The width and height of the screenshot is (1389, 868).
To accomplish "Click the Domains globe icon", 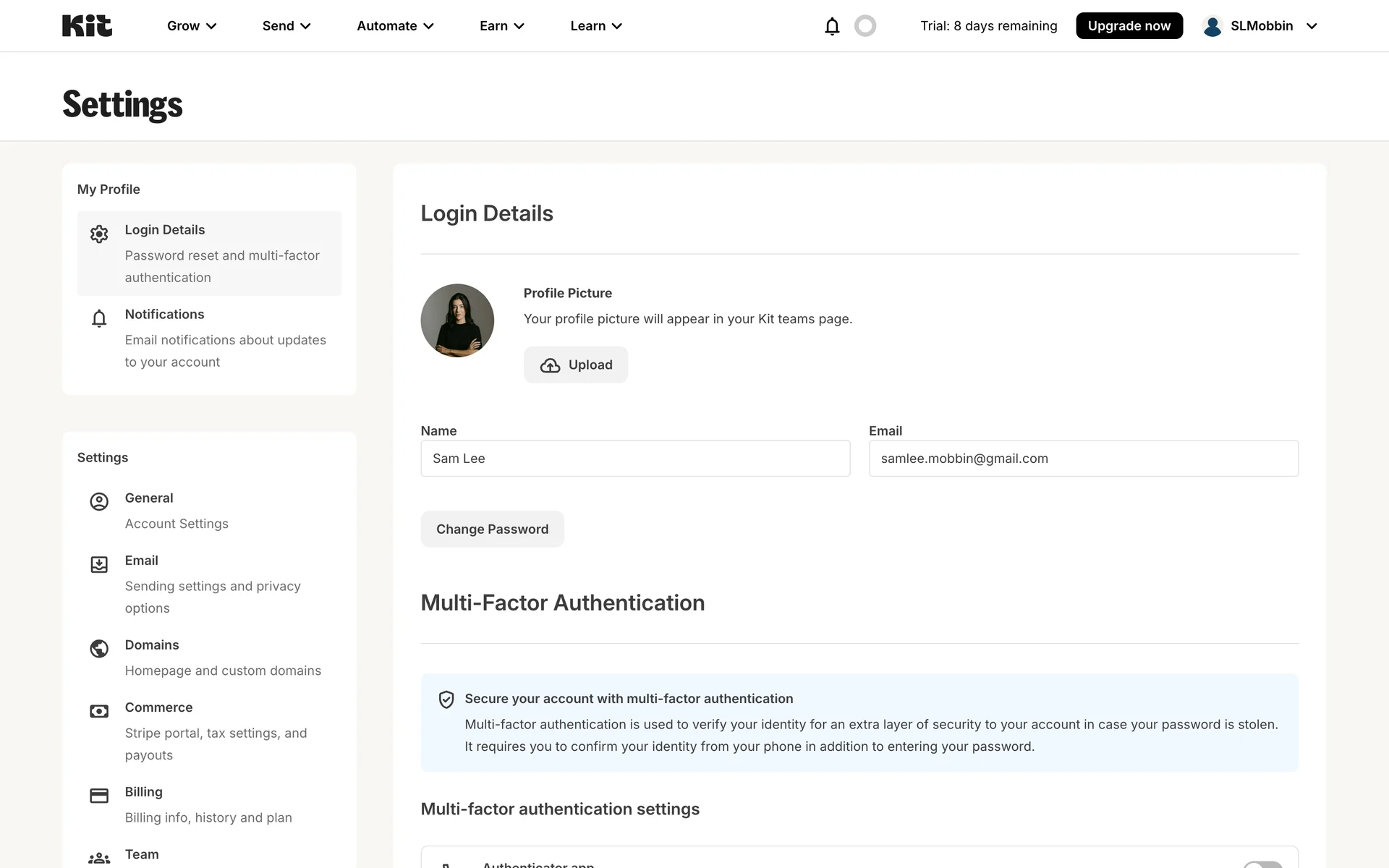I will click(99, 649).
